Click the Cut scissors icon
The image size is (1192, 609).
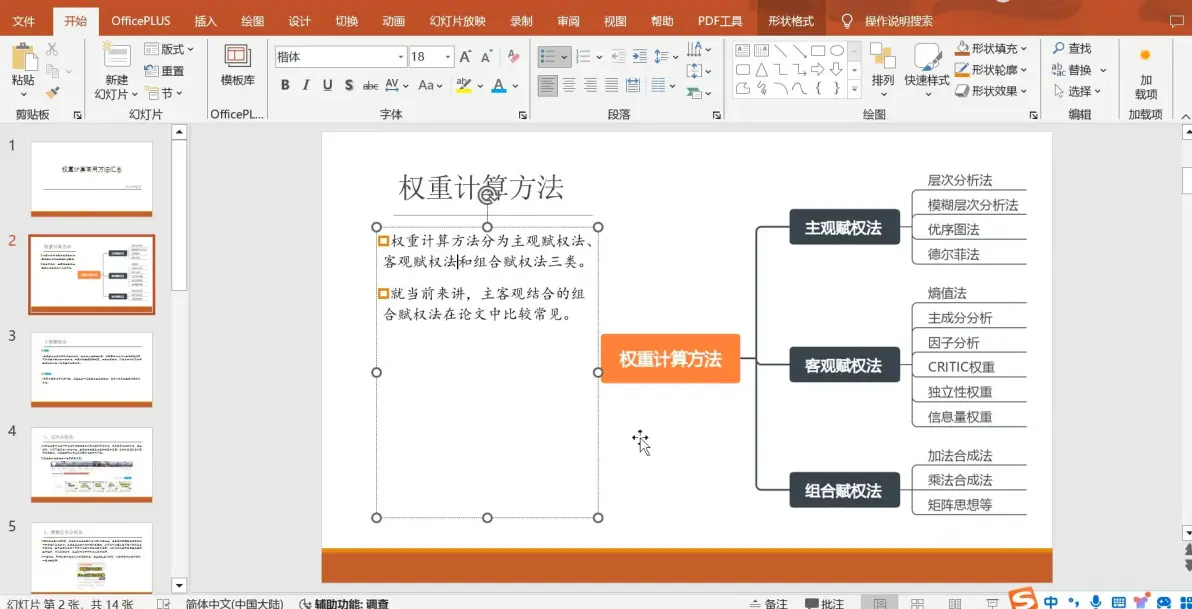[x=52, y=50]
